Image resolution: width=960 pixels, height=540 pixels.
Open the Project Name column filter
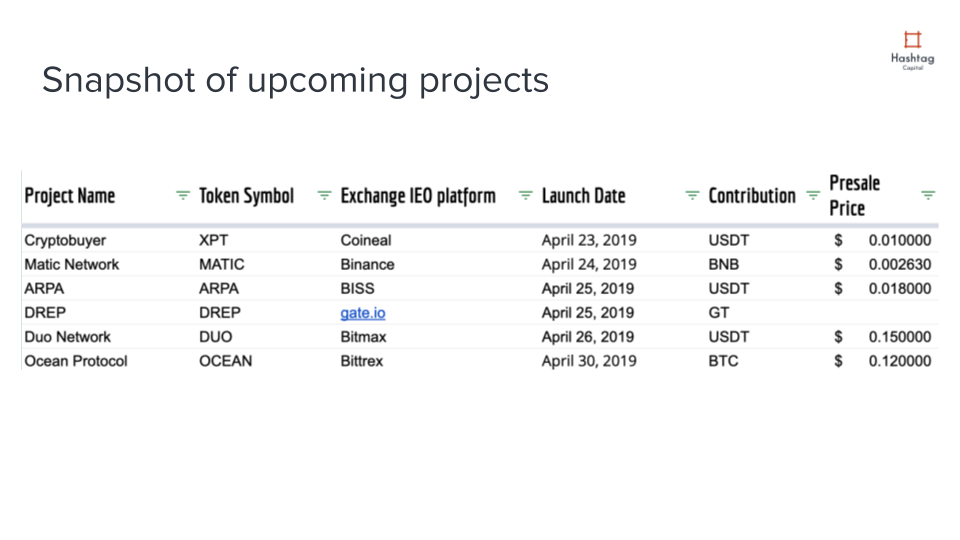tap(182, 196)
